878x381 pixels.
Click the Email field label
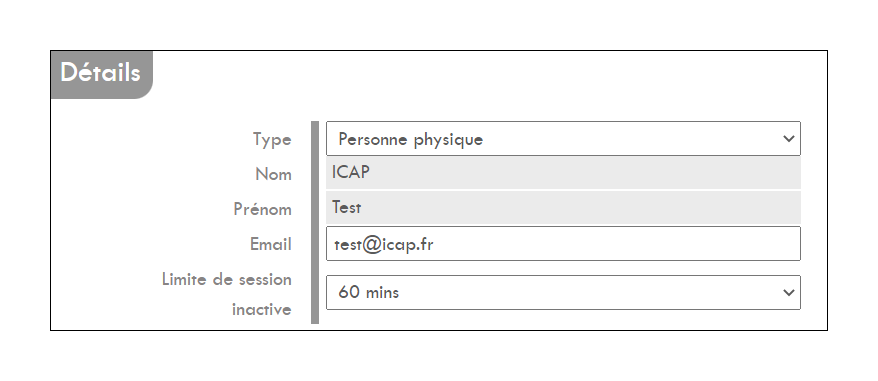[270, 244]
